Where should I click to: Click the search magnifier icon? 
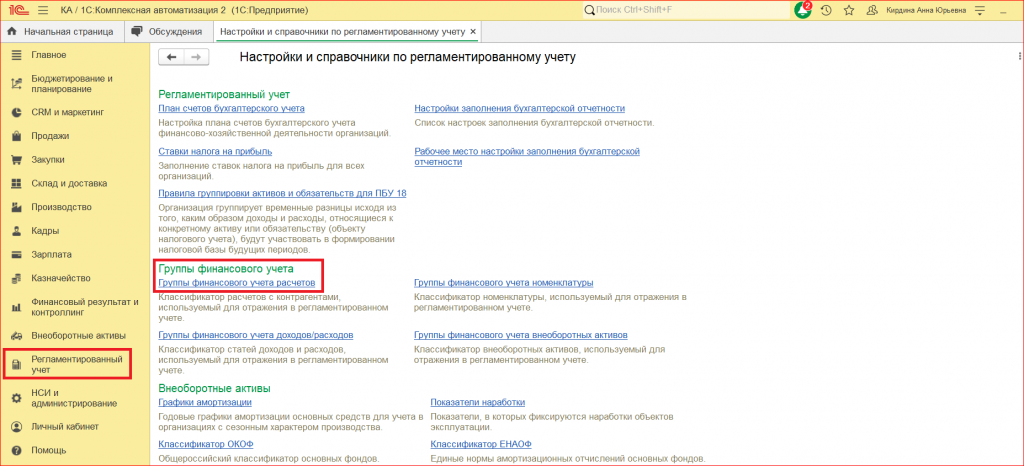tap(589, 10)
